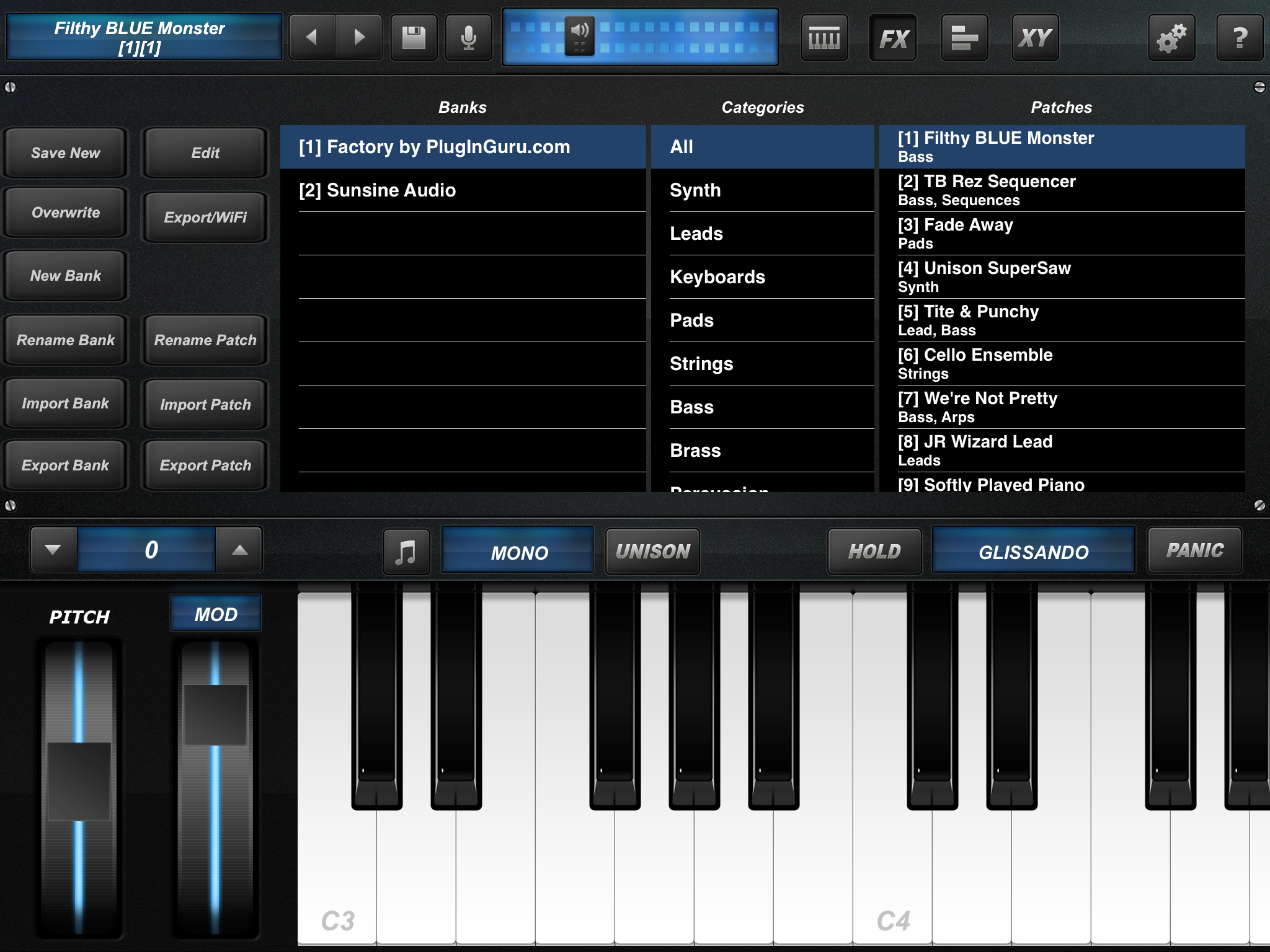Screen dimensions: 1270x952
Task: Toggle MONO mode off
Action: tap(518, 552)
